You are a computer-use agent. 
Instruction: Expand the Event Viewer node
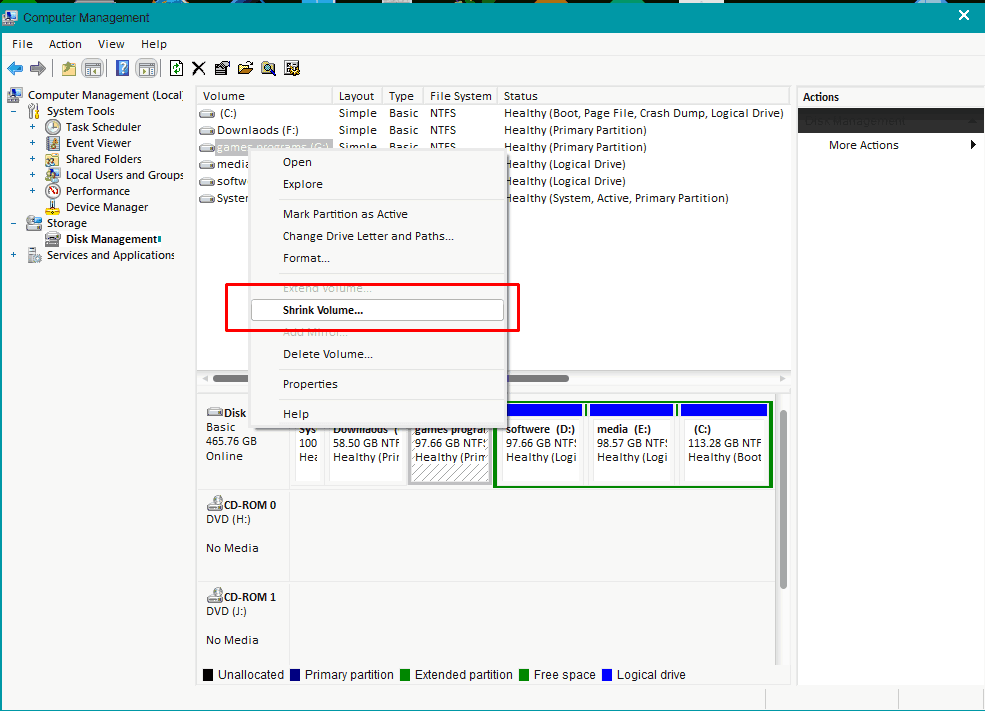point(32,143)
